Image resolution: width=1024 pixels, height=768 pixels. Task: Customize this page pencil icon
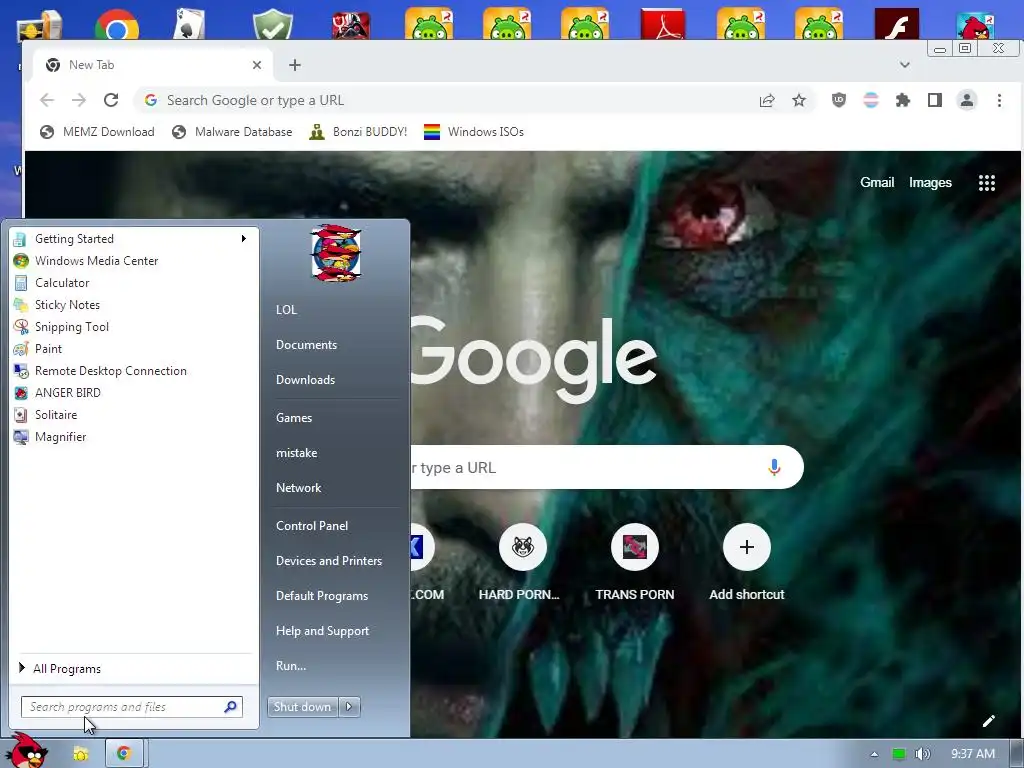point(989,721)
